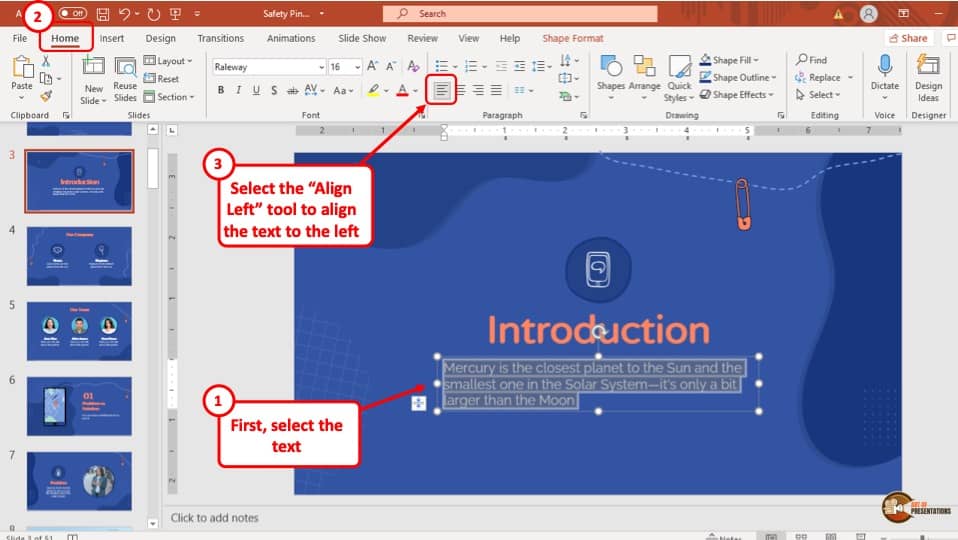
Task: Click the Redo icon
Action: point(153,13)
